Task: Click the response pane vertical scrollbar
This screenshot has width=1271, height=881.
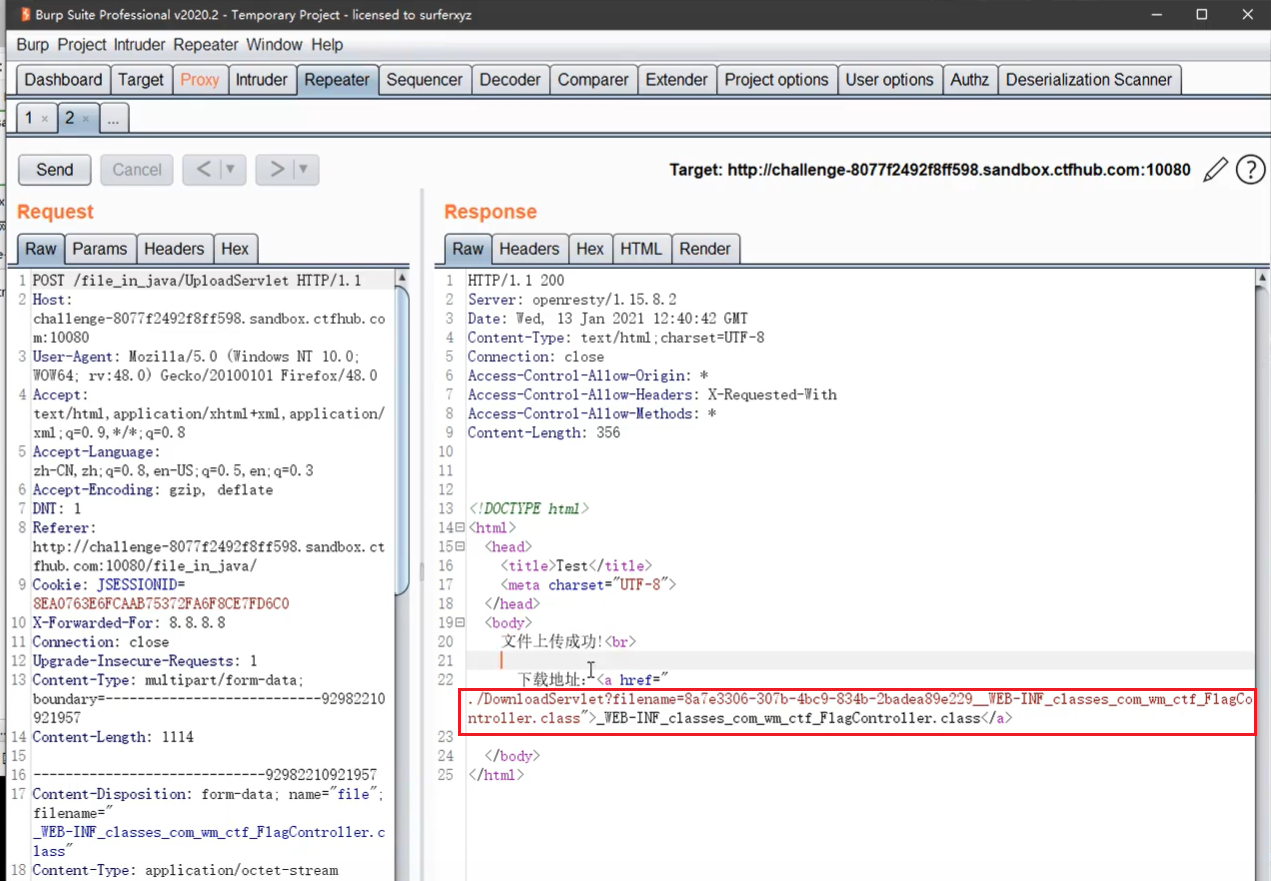Action: click(1262, 574)
